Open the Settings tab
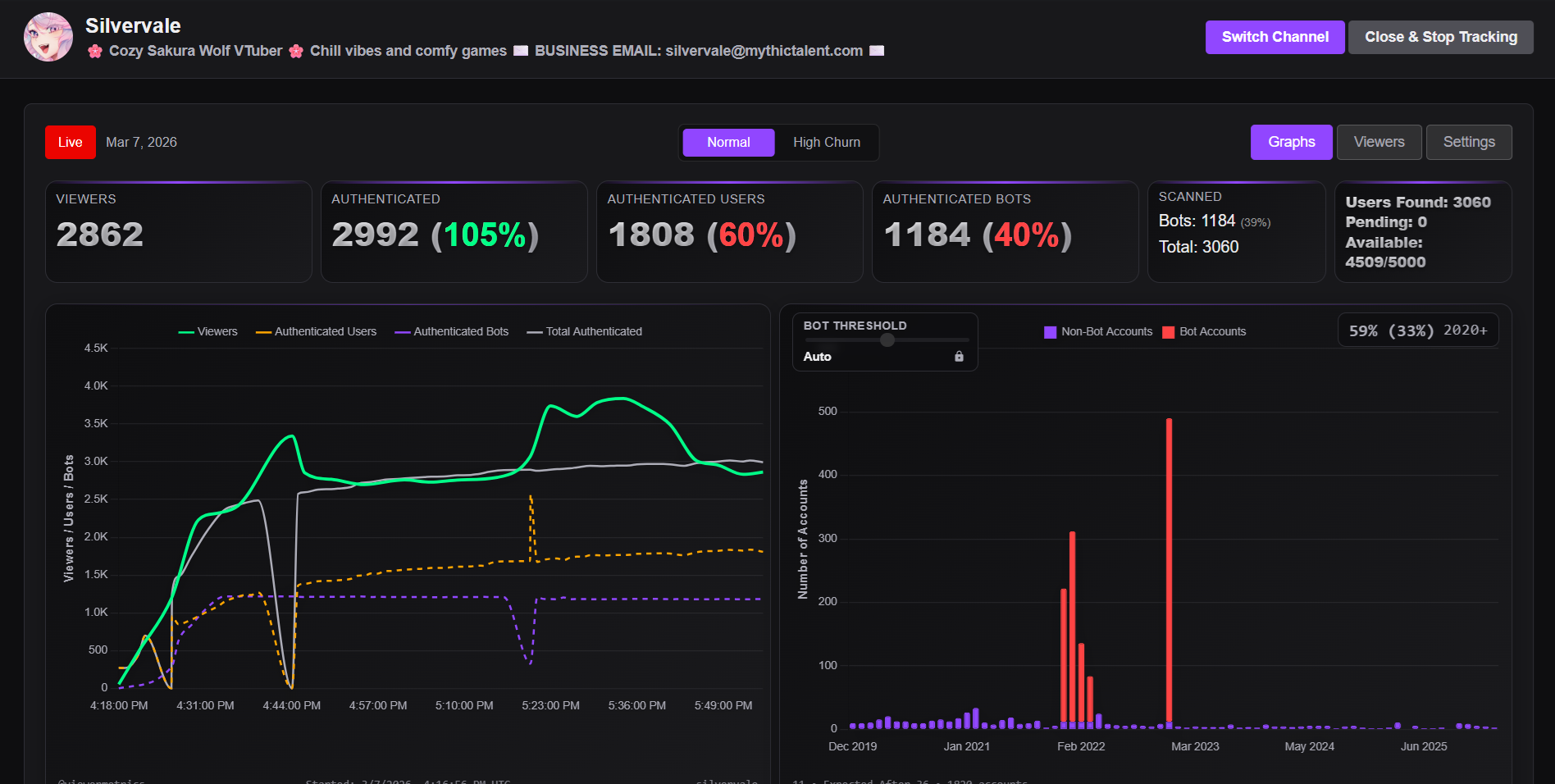This screenshot has height=784, width=1555. (x=1468, y=142)
